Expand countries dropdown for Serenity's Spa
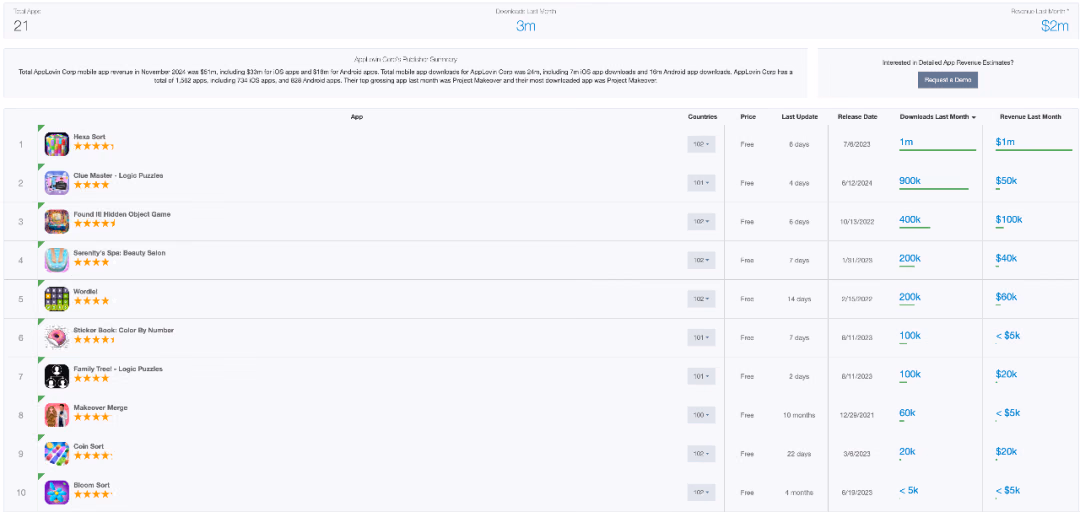 coord(701,260)
